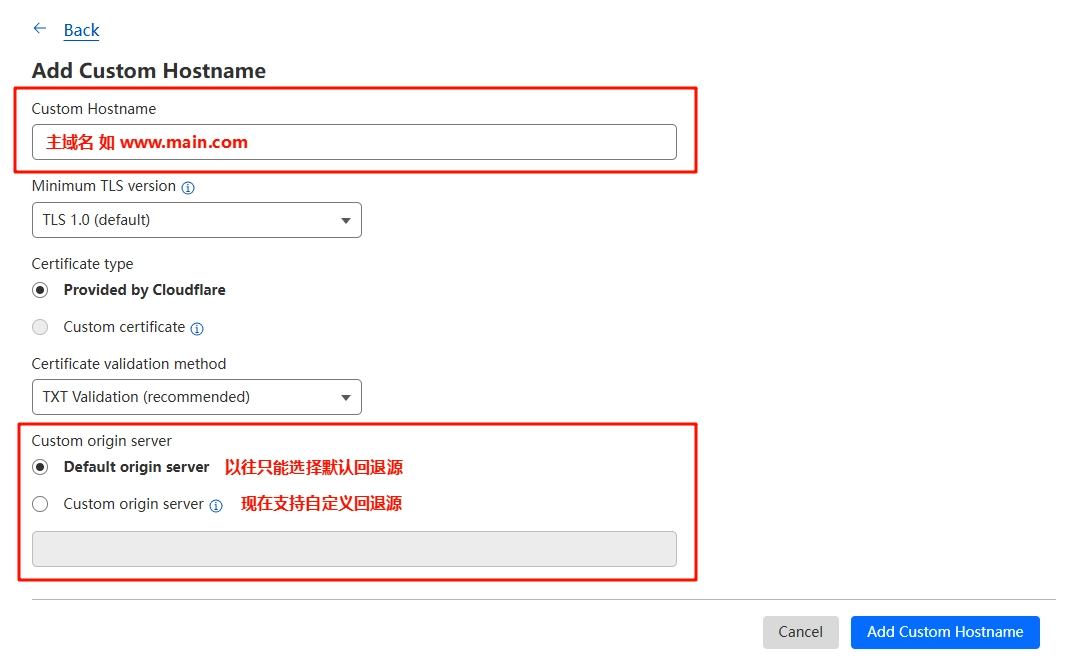Click the Minimum TLS version label text
This screenshot has width=1080, height=670.
click(104, 186)
